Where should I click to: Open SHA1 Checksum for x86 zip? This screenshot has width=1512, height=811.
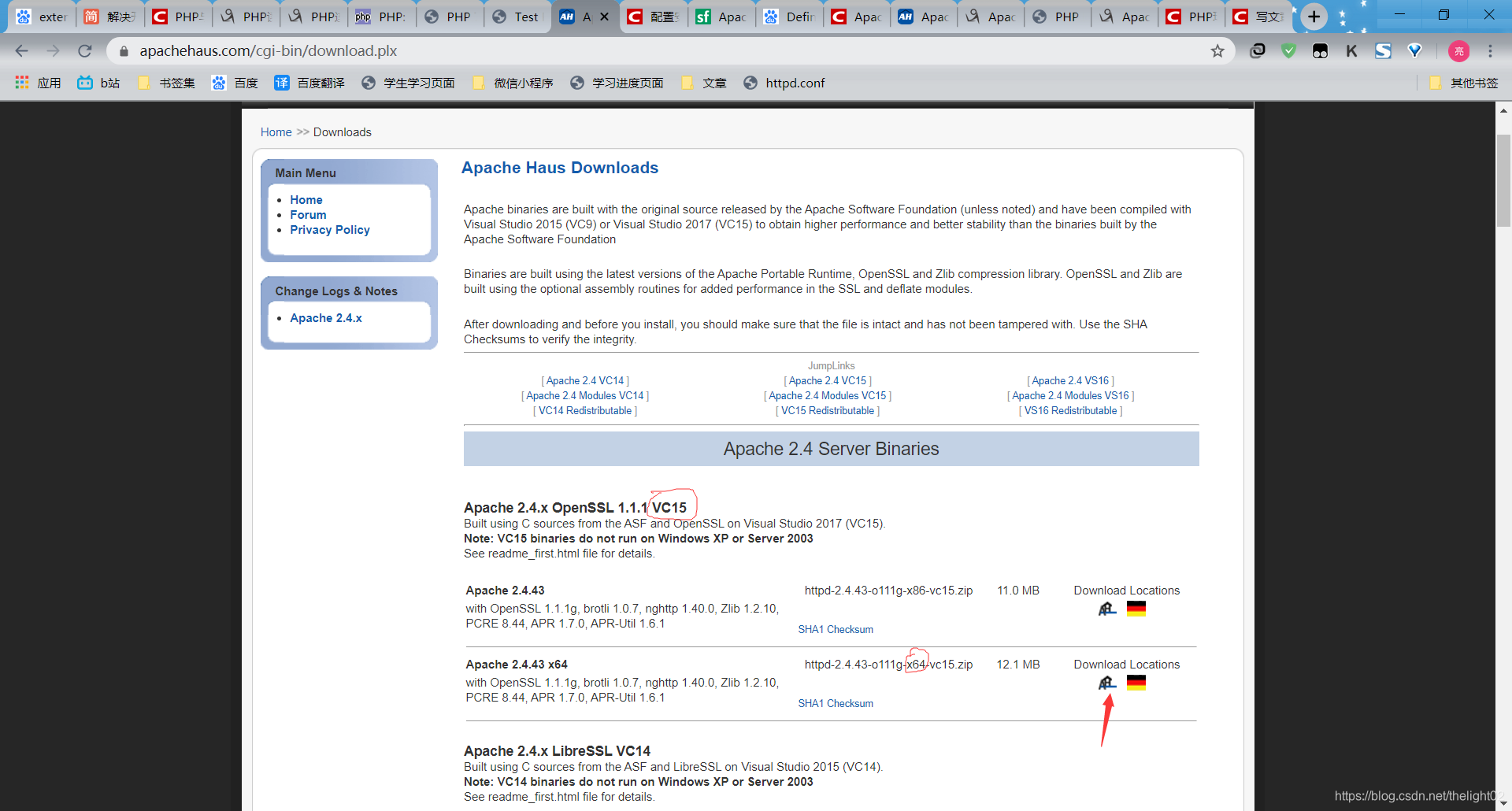(x=836, y=630)
